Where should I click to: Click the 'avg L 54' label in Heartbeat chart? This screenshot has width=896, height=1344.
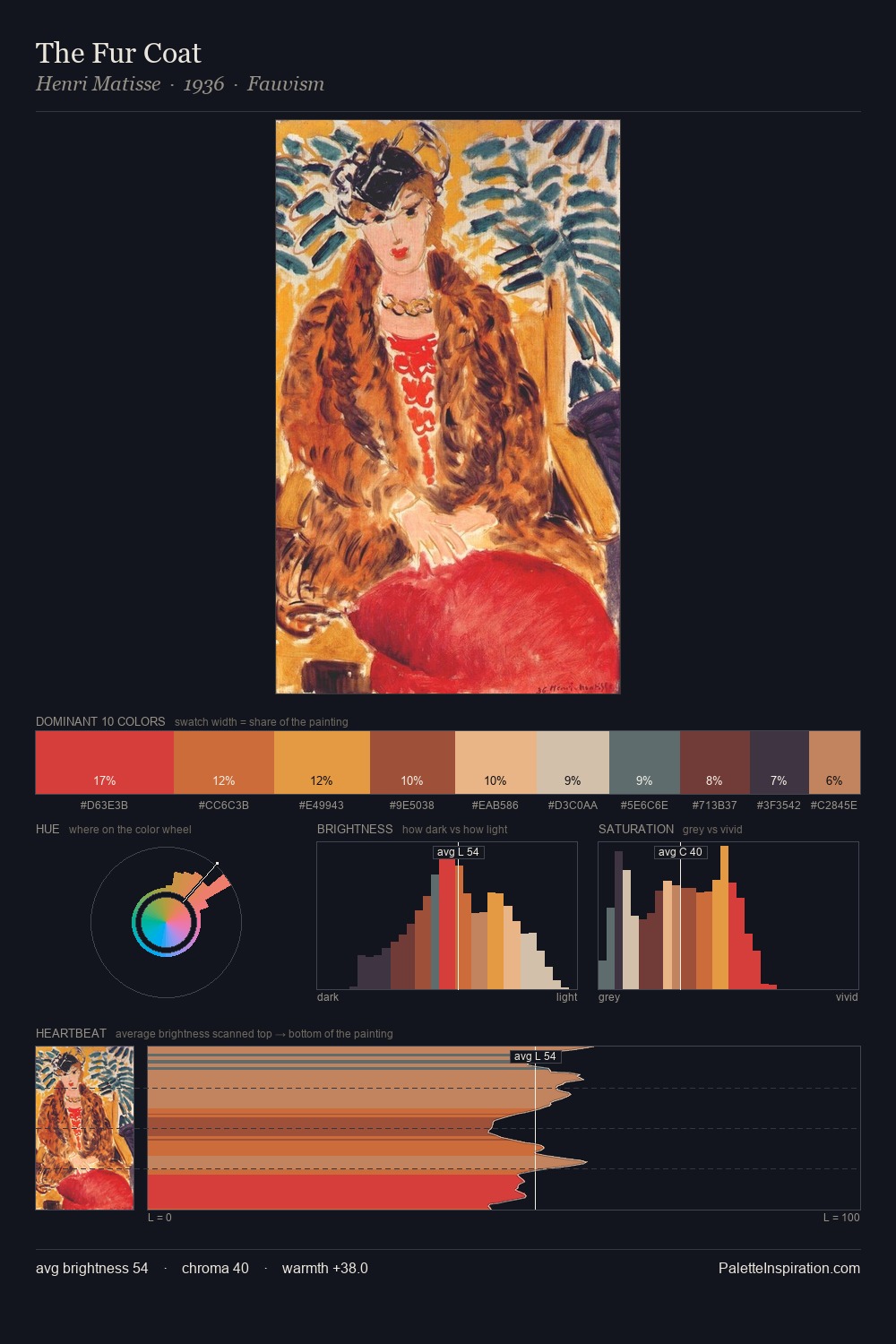(535, 1056)
